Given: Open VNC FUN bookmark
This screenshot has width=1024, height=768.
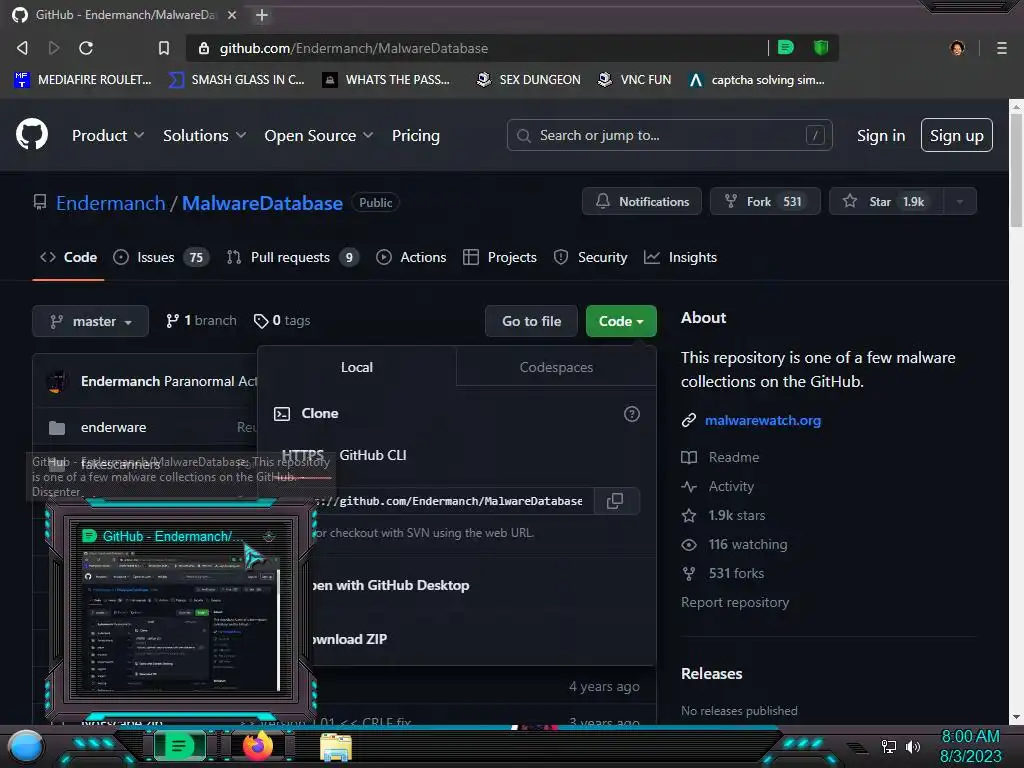Looking at the screenshot, I should pos(635,80).
